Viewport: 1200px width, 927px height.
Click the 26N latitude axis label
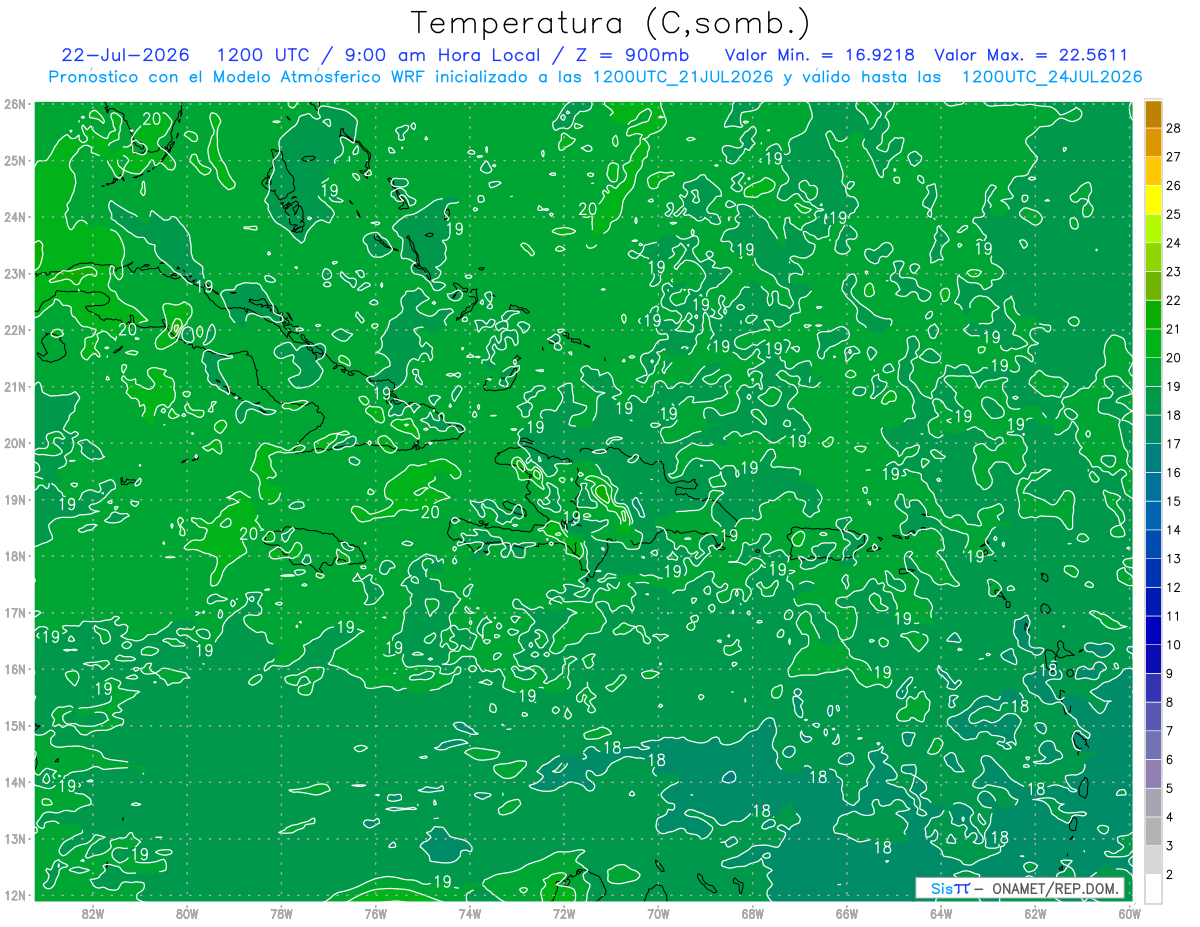point(14,104)
